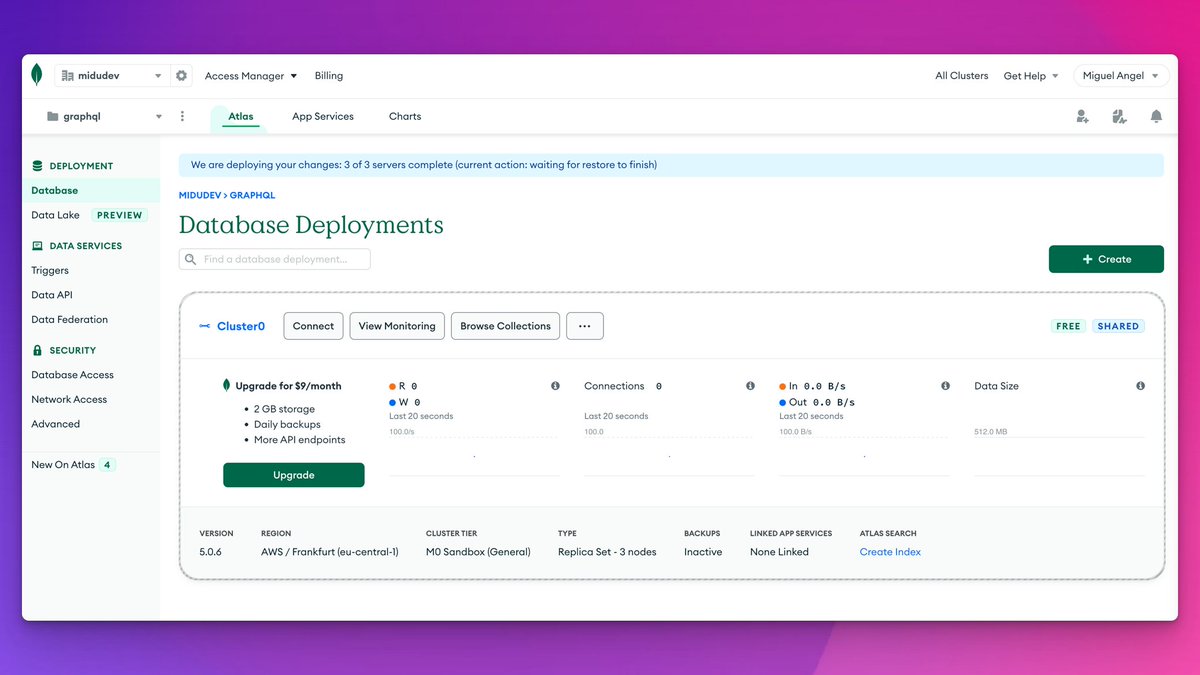Click the green Upgrade button

click(294, 475)
